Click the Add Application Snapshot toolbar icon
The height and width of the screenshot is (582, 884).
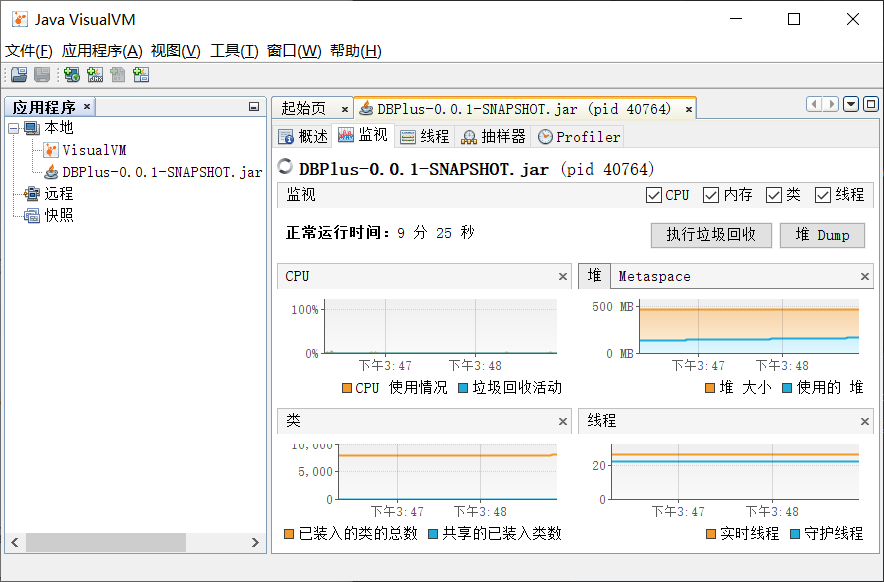pyautogui.click(x=141, y=74)
